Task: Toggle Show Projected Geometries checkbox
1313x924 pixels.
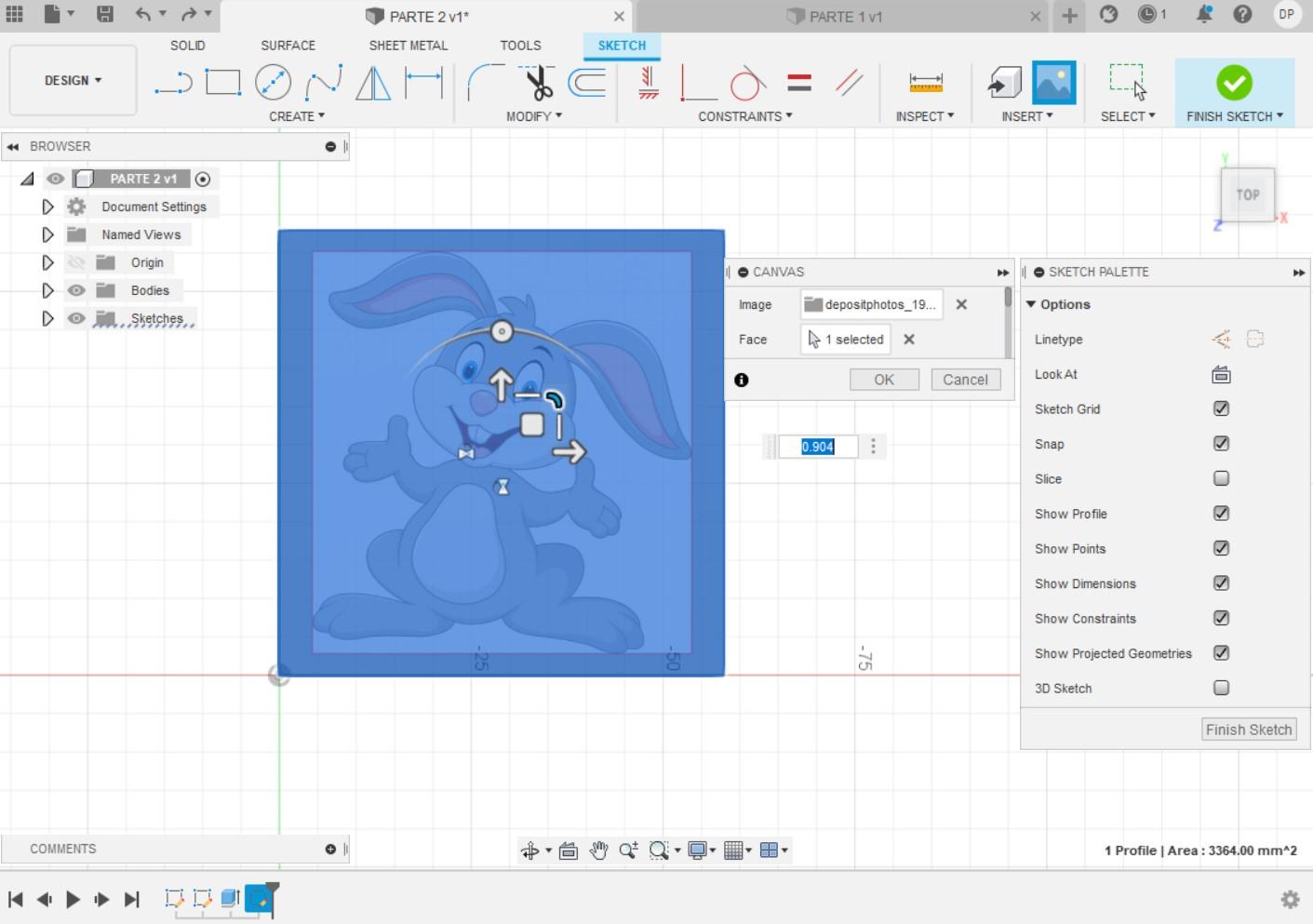Action: pyautogui.click(x=1221, y=653)
